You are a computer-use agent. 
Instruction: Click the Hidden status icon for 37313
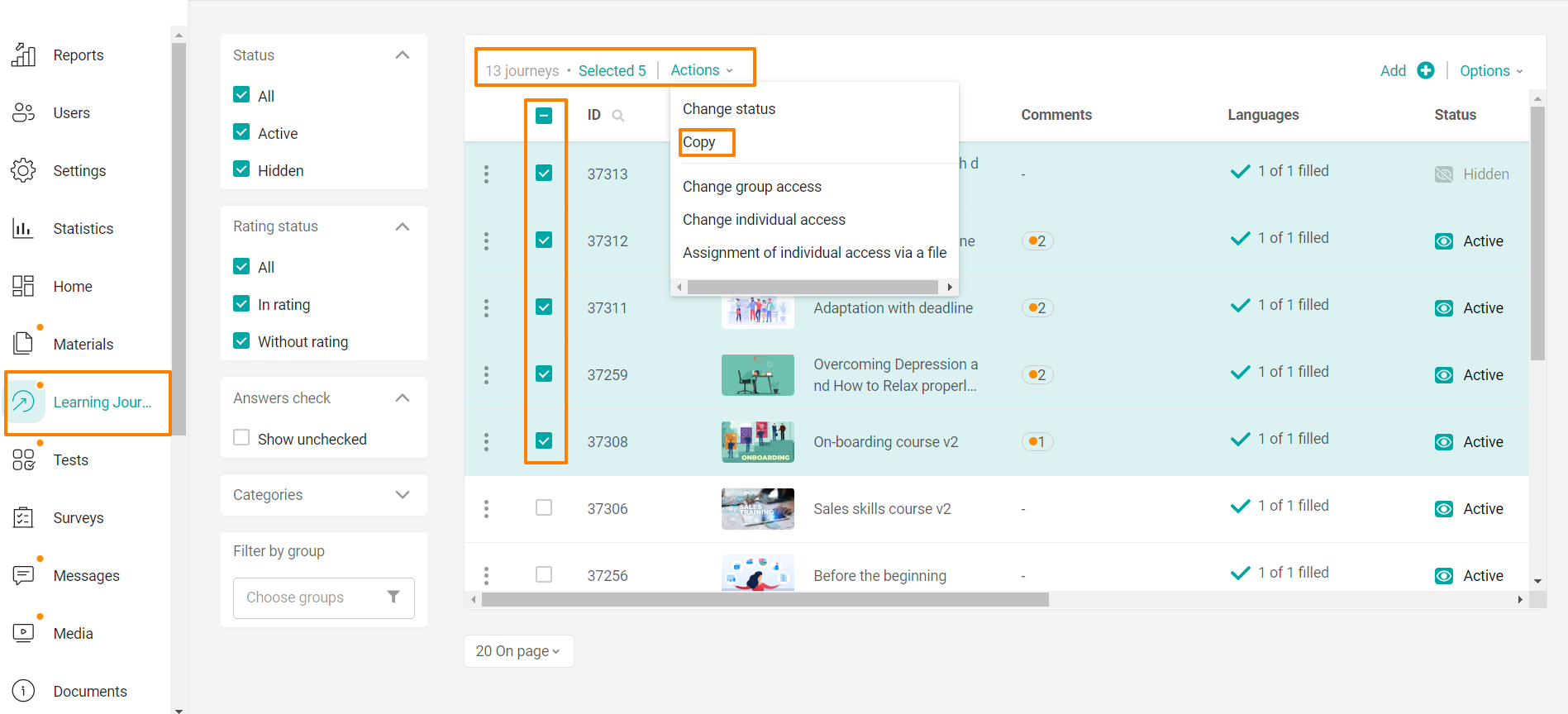point(1444,174)
